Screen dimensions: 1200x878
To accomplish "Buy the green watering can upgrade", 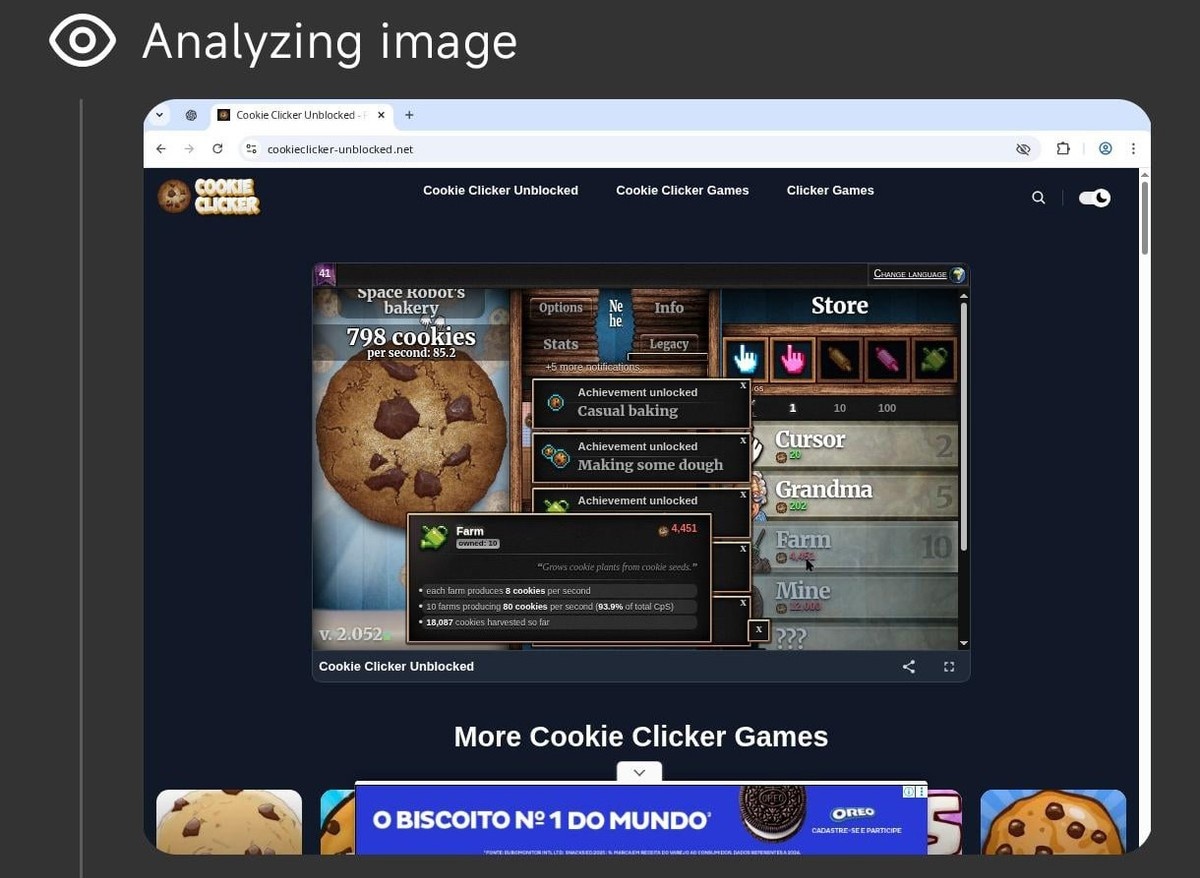I will tap(934, 360).
